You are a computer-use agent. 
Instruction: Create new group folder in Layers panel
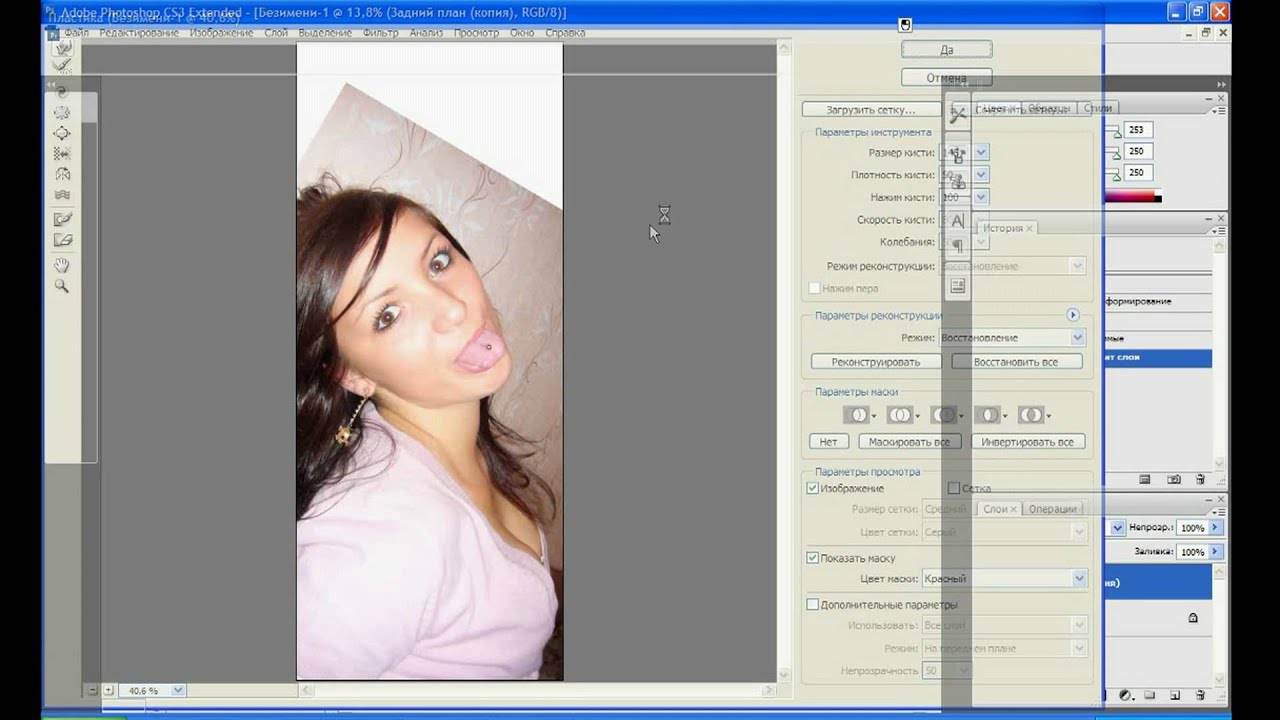coord(1150,695)
